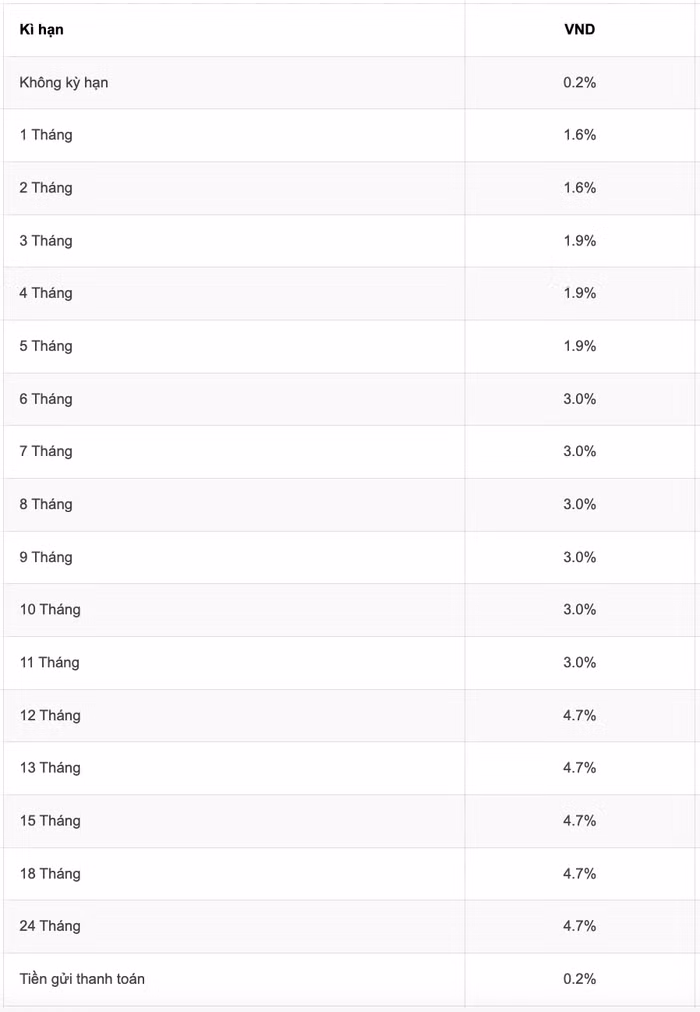Select the 'Không kỳ hạn' row label
This screenshot has width=700, height=1012.
pyautogui.click(x=64, y=83)
